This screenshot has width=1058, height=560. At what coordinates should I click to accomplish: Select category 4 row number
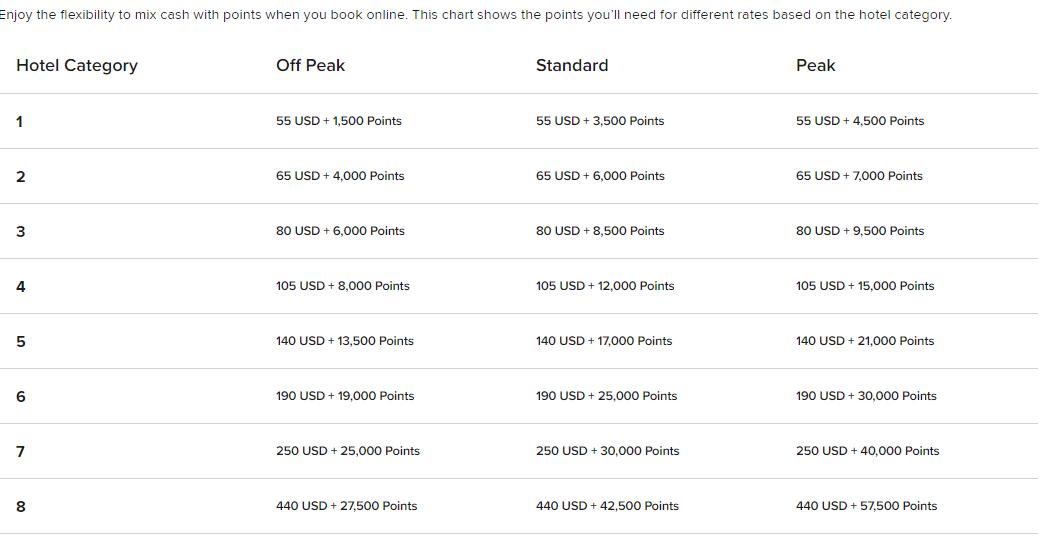(x=21, y=287)
